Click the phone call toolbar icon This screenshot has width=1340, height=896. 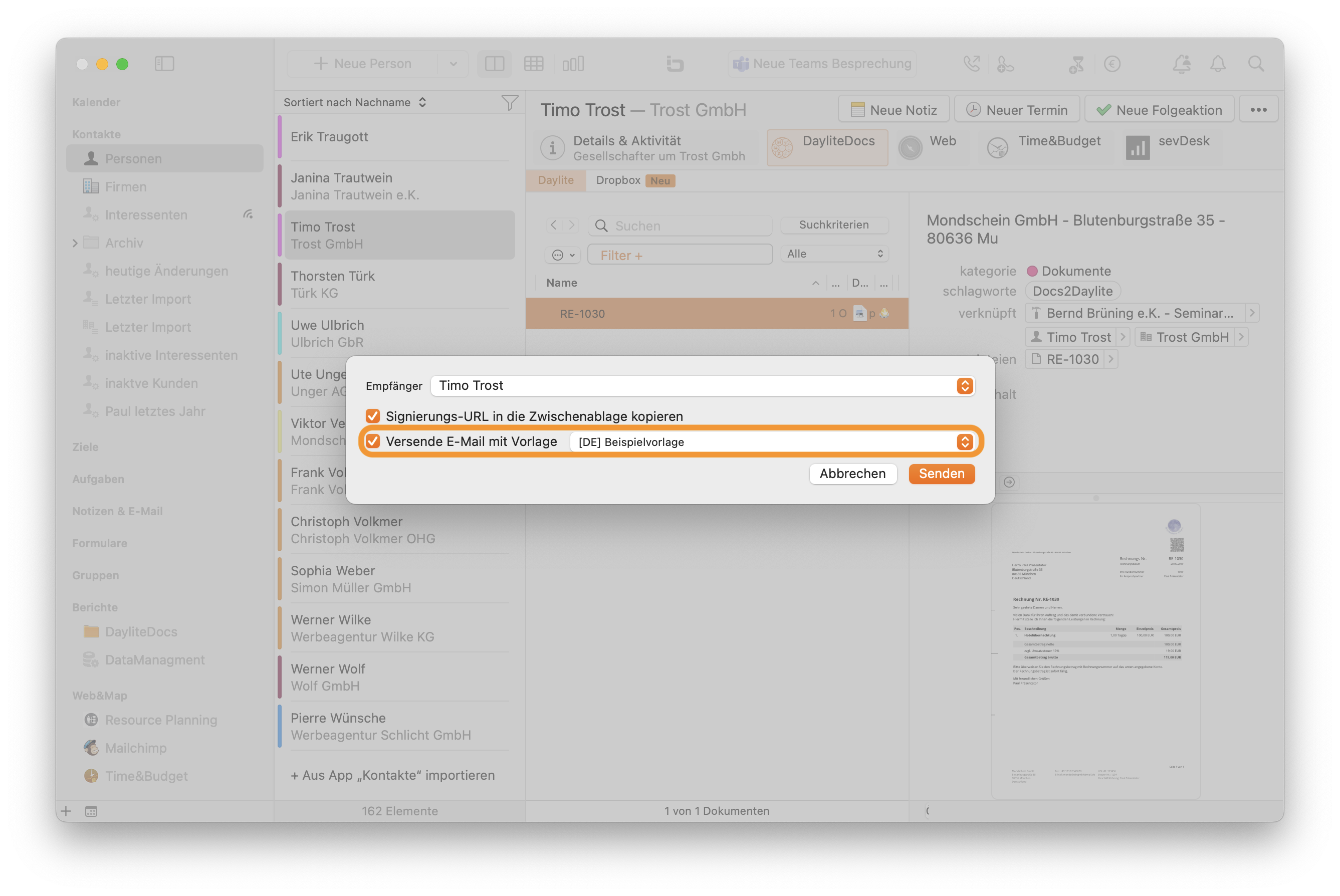972,64
